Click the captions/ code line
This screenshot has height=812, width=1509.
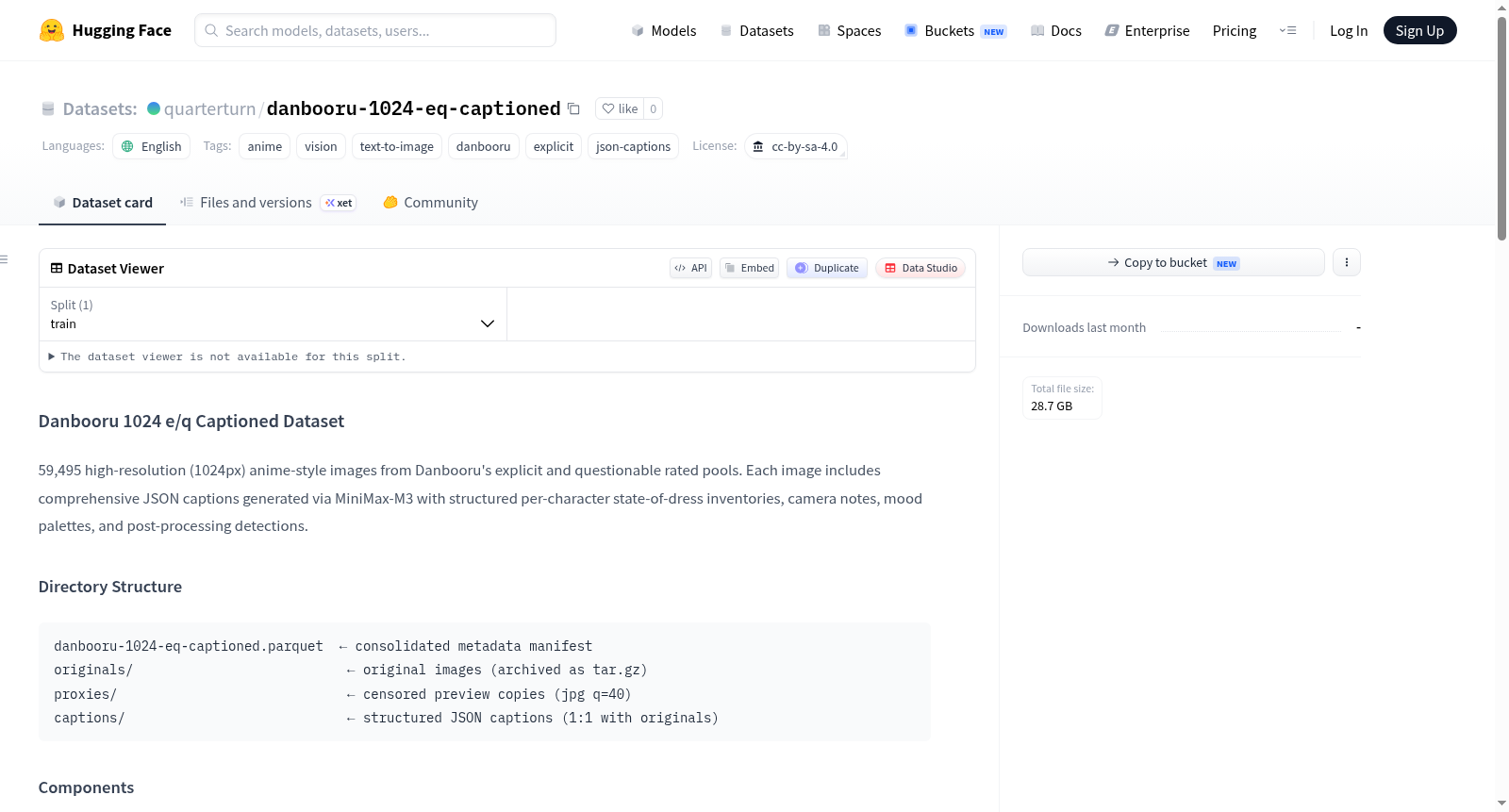click(386, 718)
